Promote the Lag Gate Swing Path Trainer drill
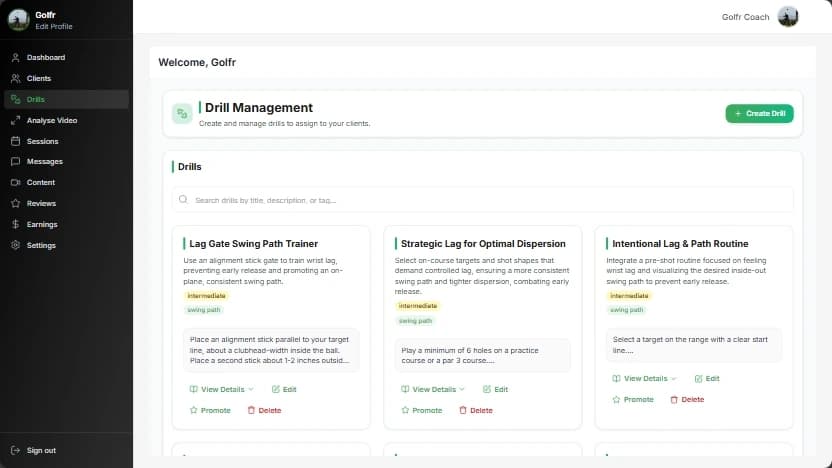This screenshot has height=468, width=832. [x=210, y=411]
